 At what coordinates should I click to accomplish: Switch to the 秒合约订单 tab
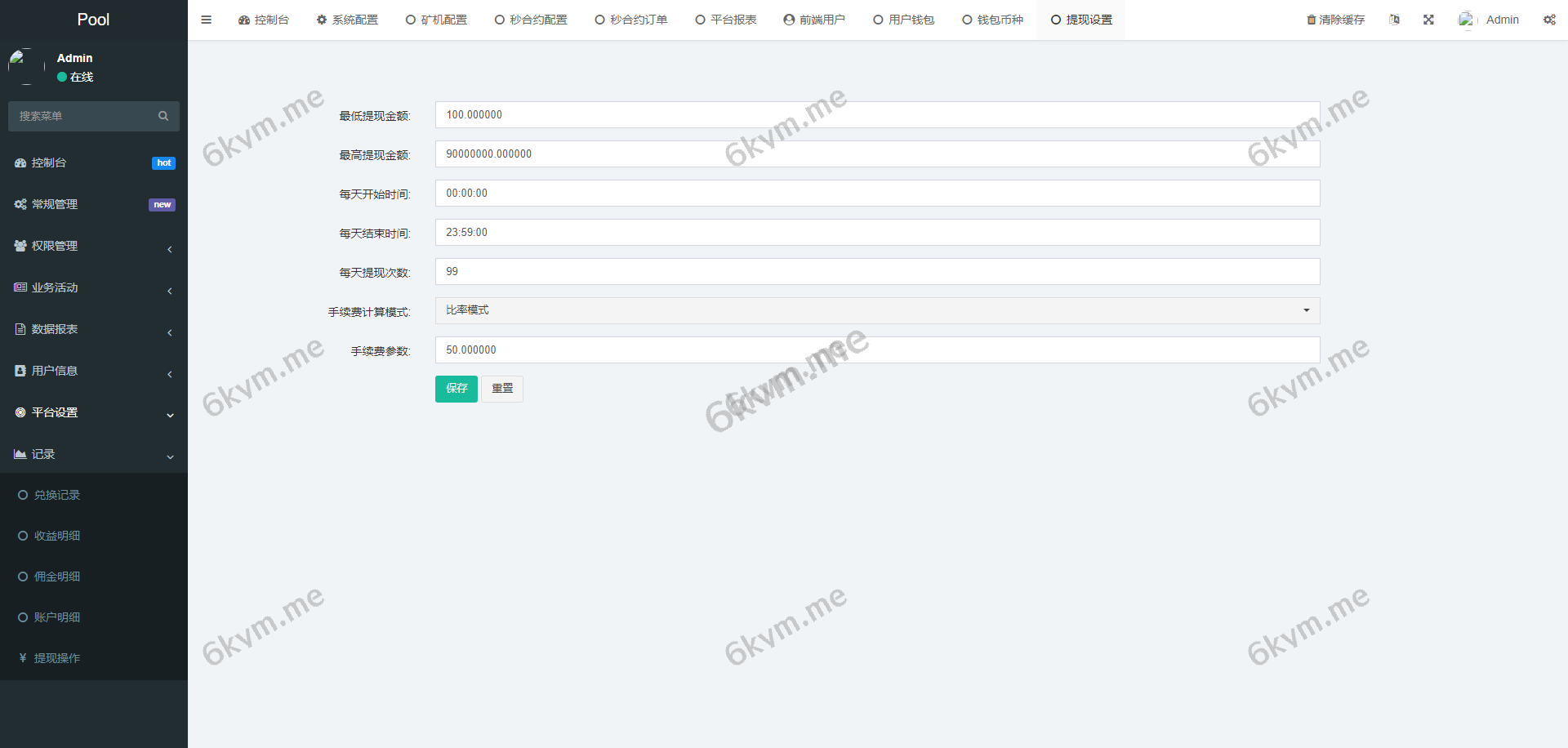tap(631, 19)
